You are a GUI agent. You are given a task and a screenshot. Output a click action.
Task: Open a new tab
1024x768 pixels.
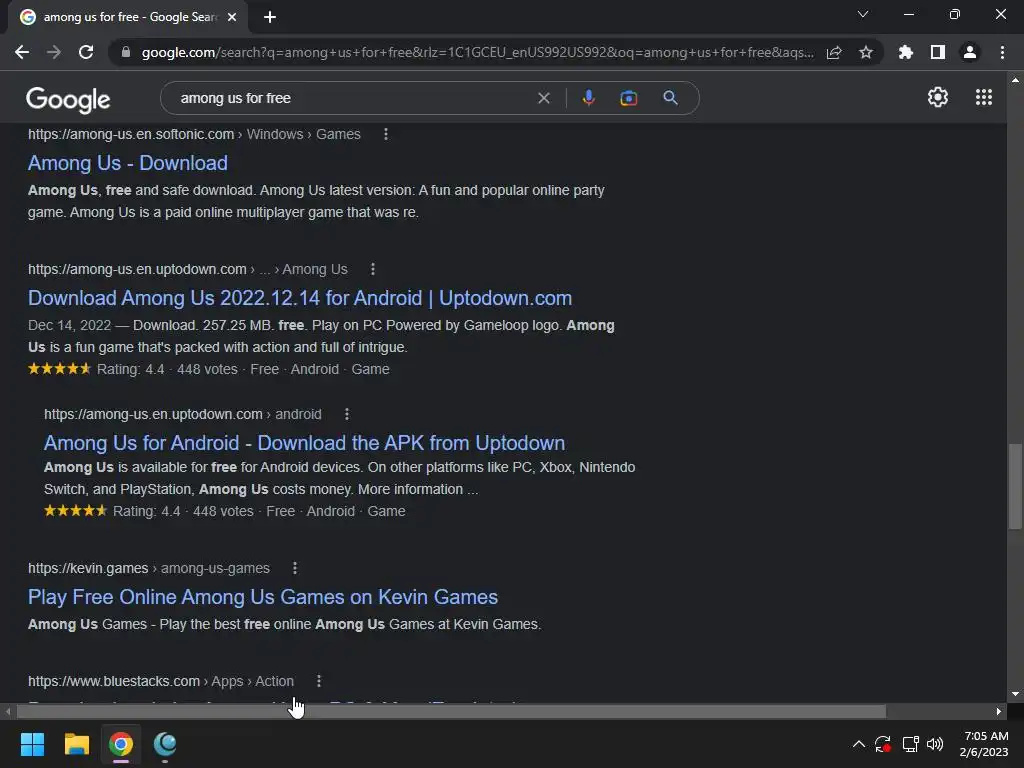(x=270, y=17)
